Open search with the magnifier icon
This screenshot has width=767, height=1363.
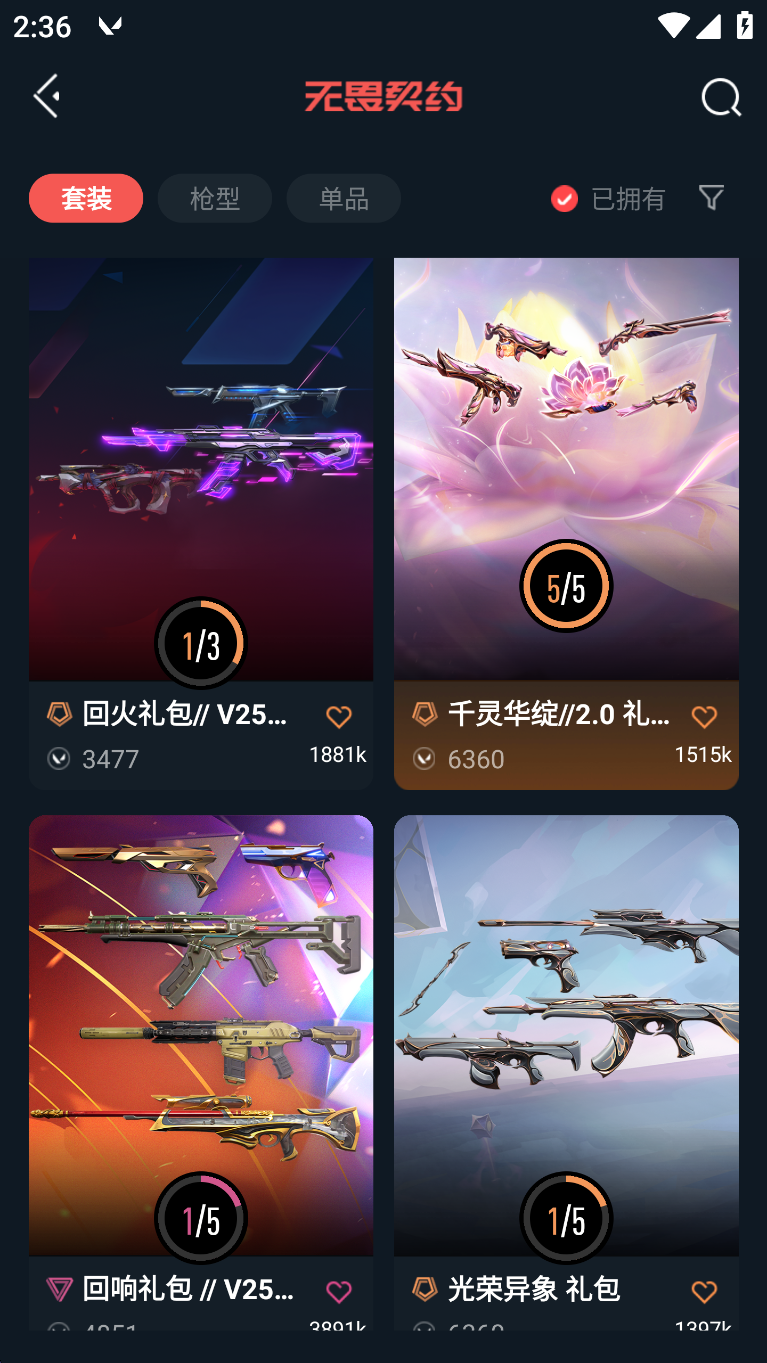click(720, 97)
